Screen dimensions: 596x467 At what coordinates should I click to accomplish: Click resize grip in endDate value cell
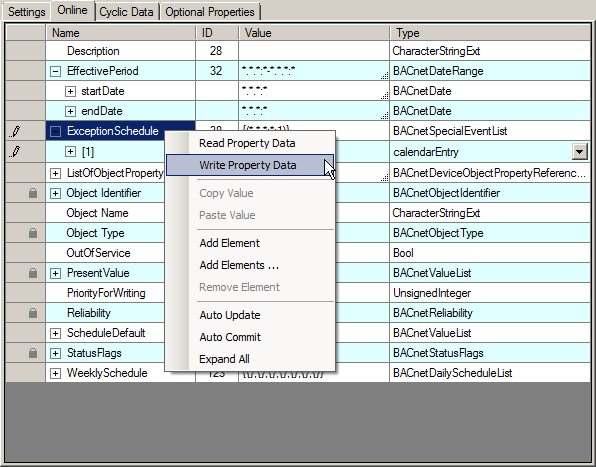tap(384, 116)
